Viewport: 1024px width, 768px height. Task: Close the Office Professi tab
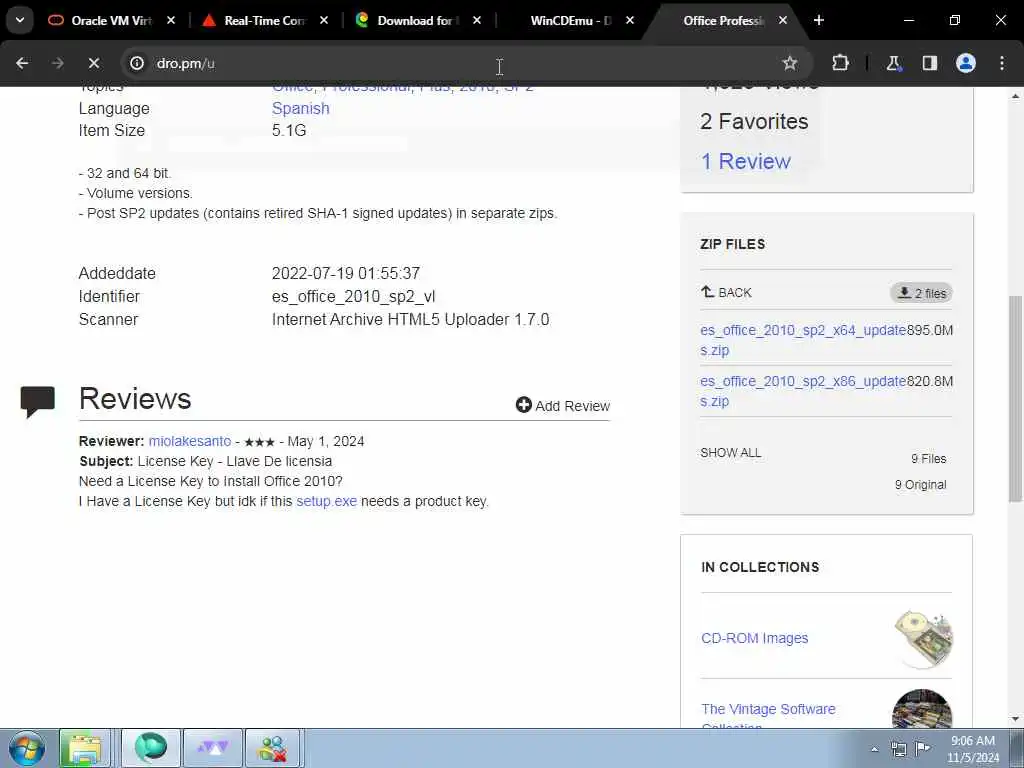782,20
